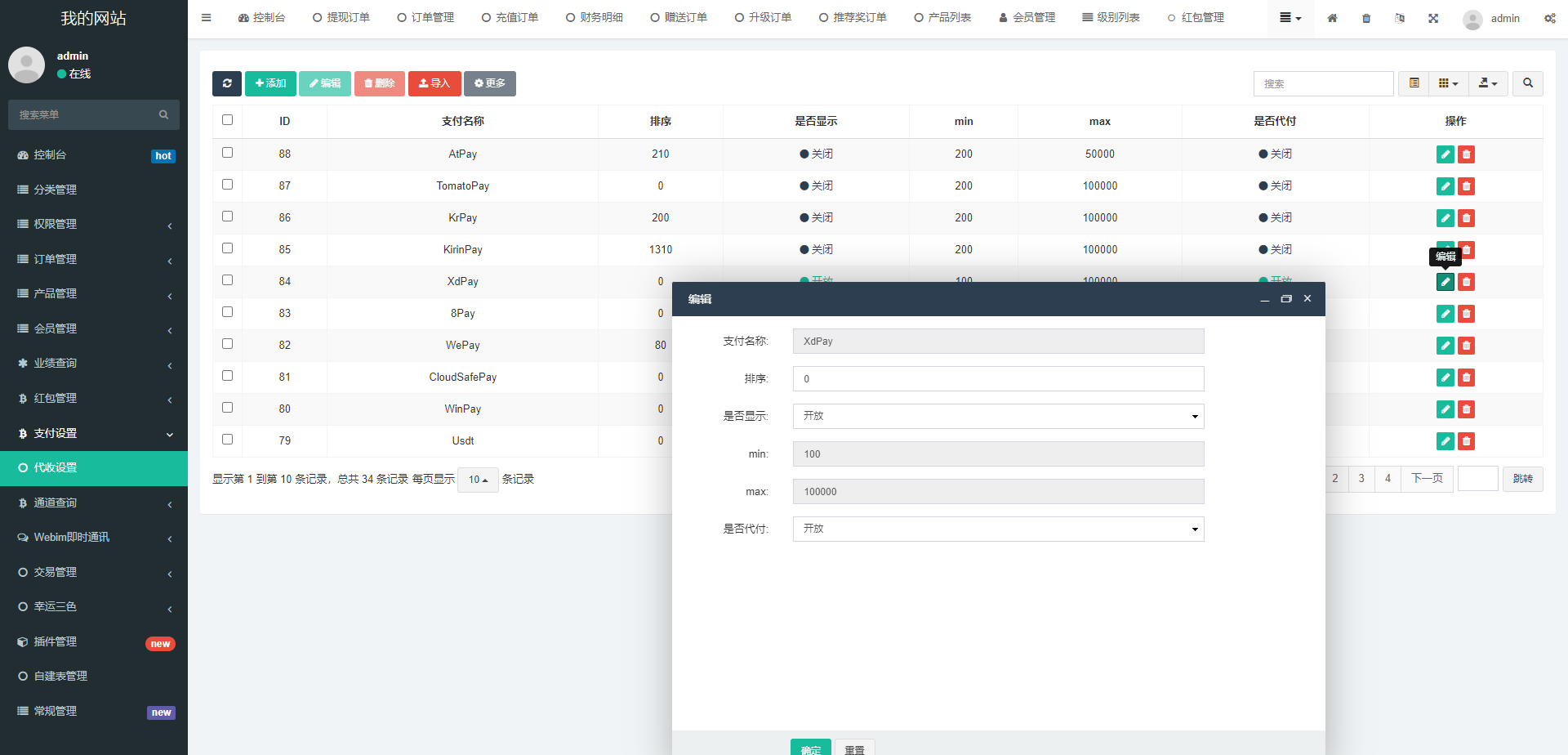This screenshot has width=1568, height=755.
Task: Open the page size dropdown showing 10
Action: point(478,480)
